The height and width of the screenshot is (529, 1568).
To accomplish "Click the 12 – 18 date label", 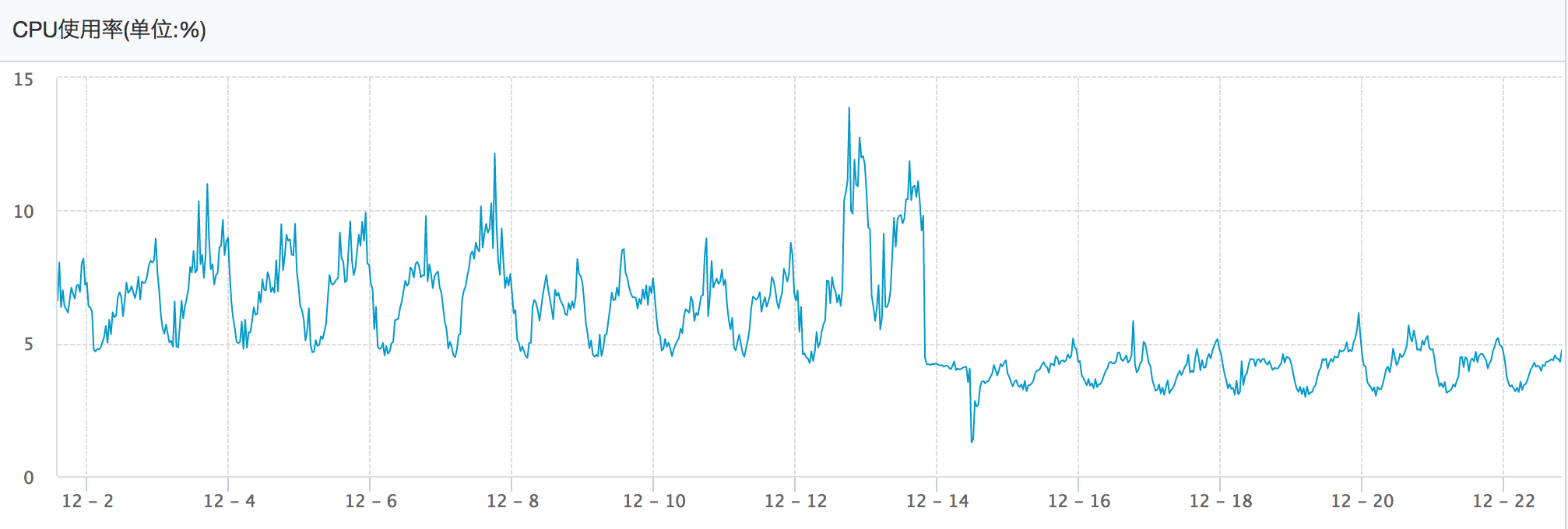I will click(x=1221, y=501).
